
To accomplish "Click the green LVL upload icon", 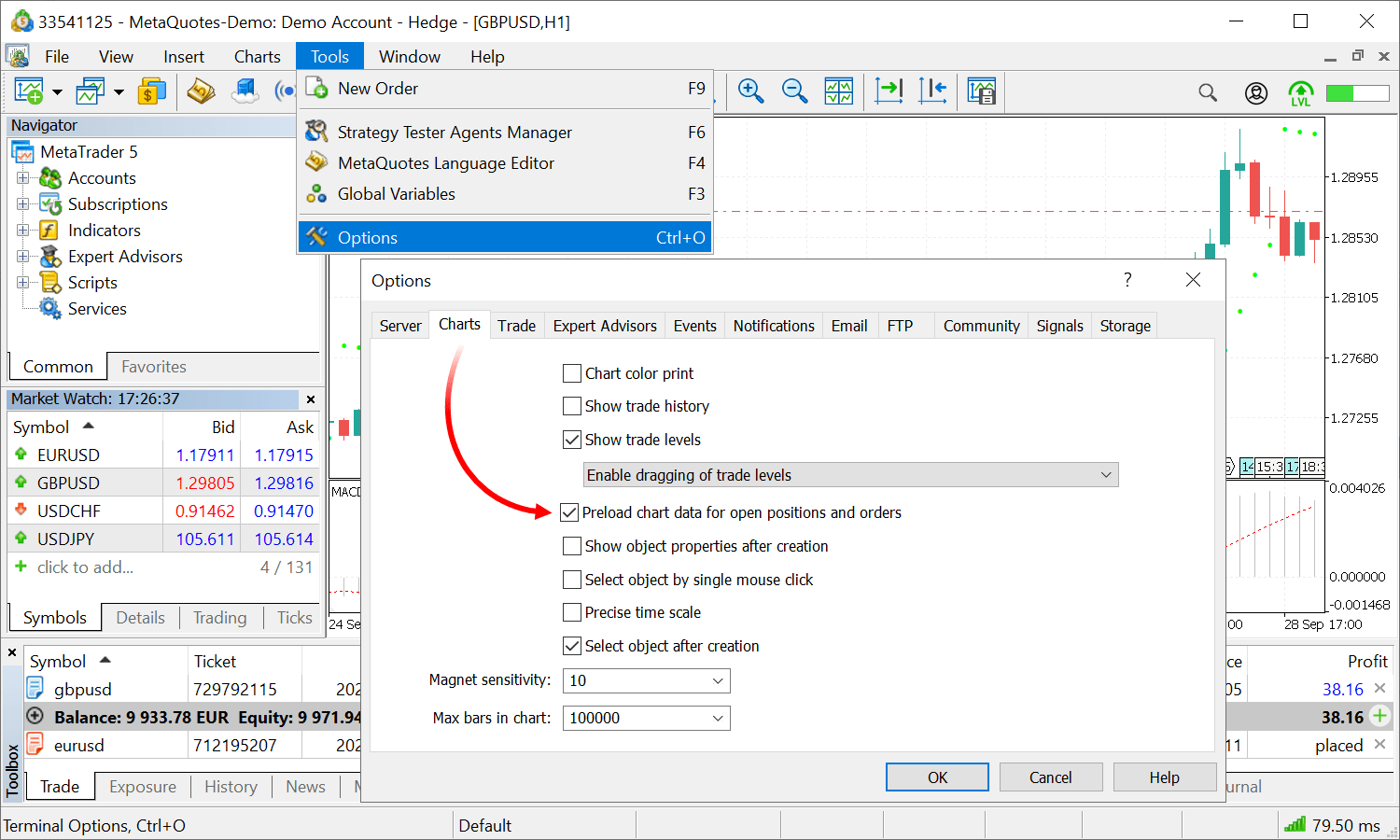I will (1300, 92).
